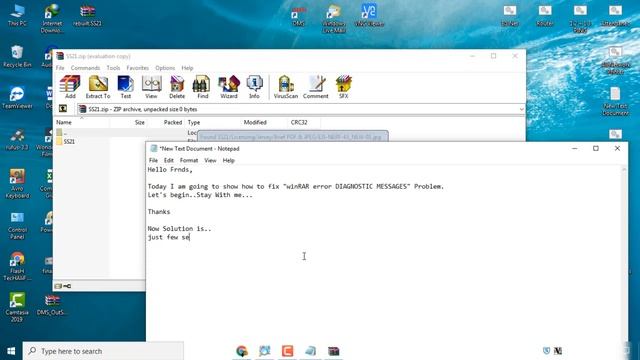Open Notepad File menu
This screenshot has height=360, width=640.
point(153,160)
